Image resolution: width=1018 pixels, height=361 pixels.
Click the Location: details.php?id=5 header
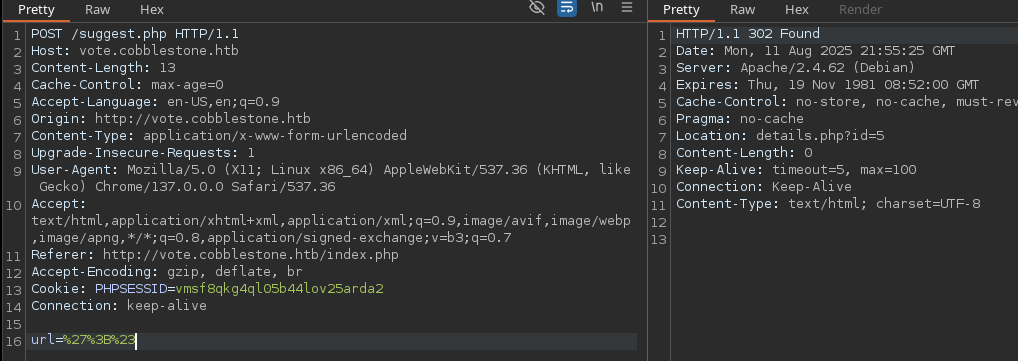click(780, 136)
